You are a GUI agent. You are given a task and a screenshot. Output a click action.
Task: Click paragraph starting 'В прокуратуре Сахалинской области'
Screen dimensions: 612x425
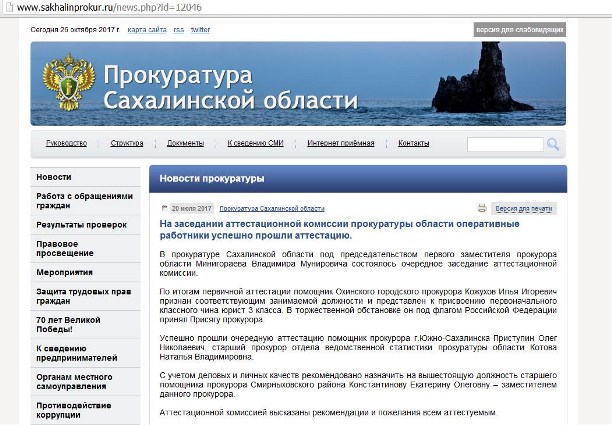click(358, 264)
